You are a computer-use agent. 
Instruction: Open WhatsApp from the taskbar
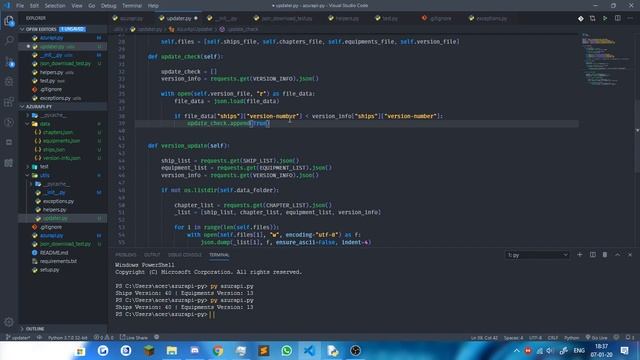pos(287,351)
